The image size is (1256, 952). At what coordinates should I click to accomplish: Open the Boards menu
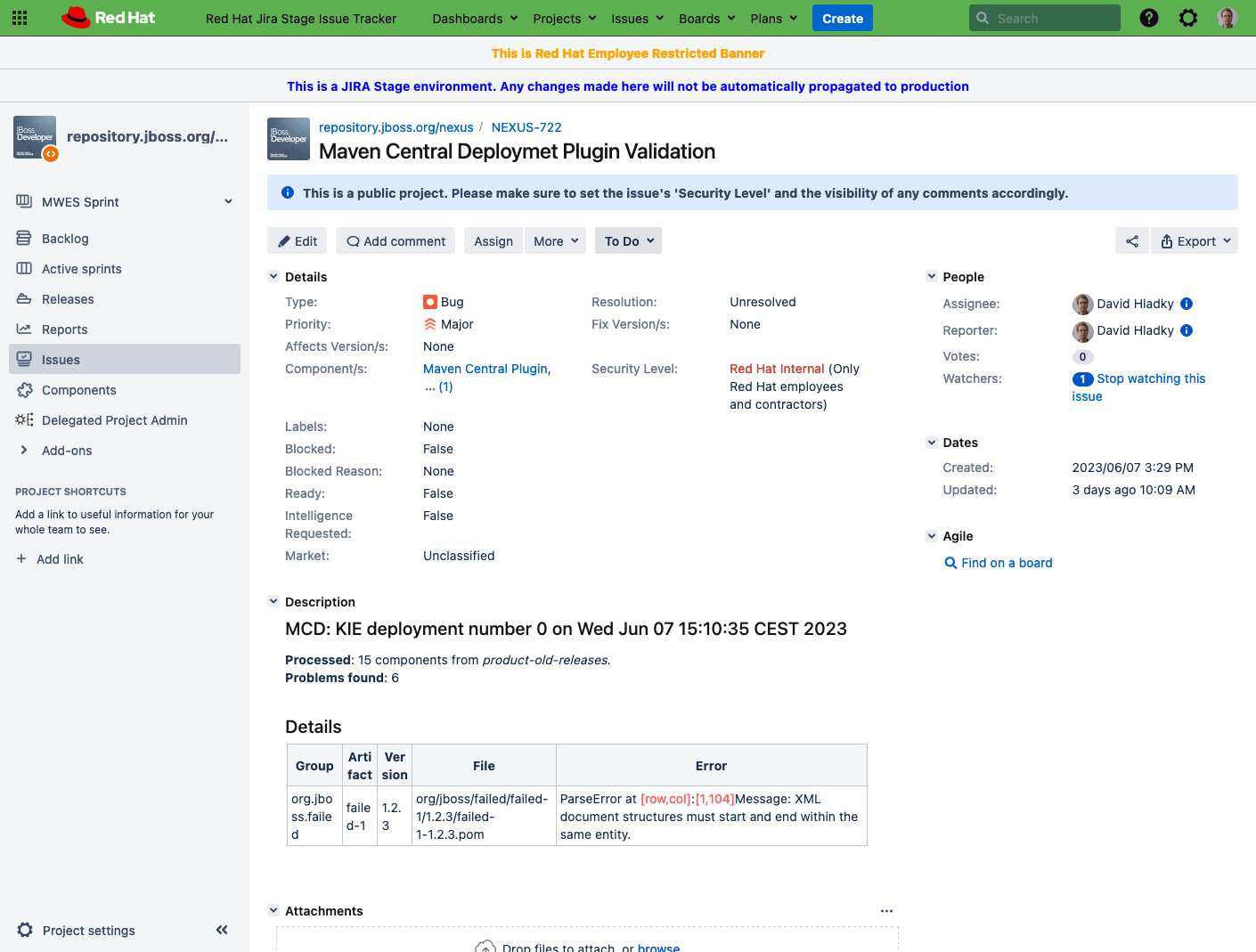click(x=707, y=18)
